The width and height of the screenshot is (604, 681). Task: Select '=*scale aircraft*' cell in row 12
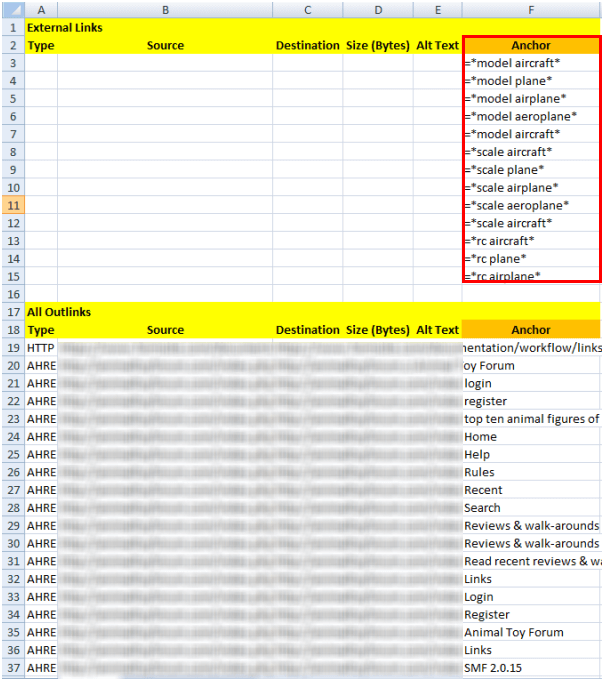coord(531,223)
